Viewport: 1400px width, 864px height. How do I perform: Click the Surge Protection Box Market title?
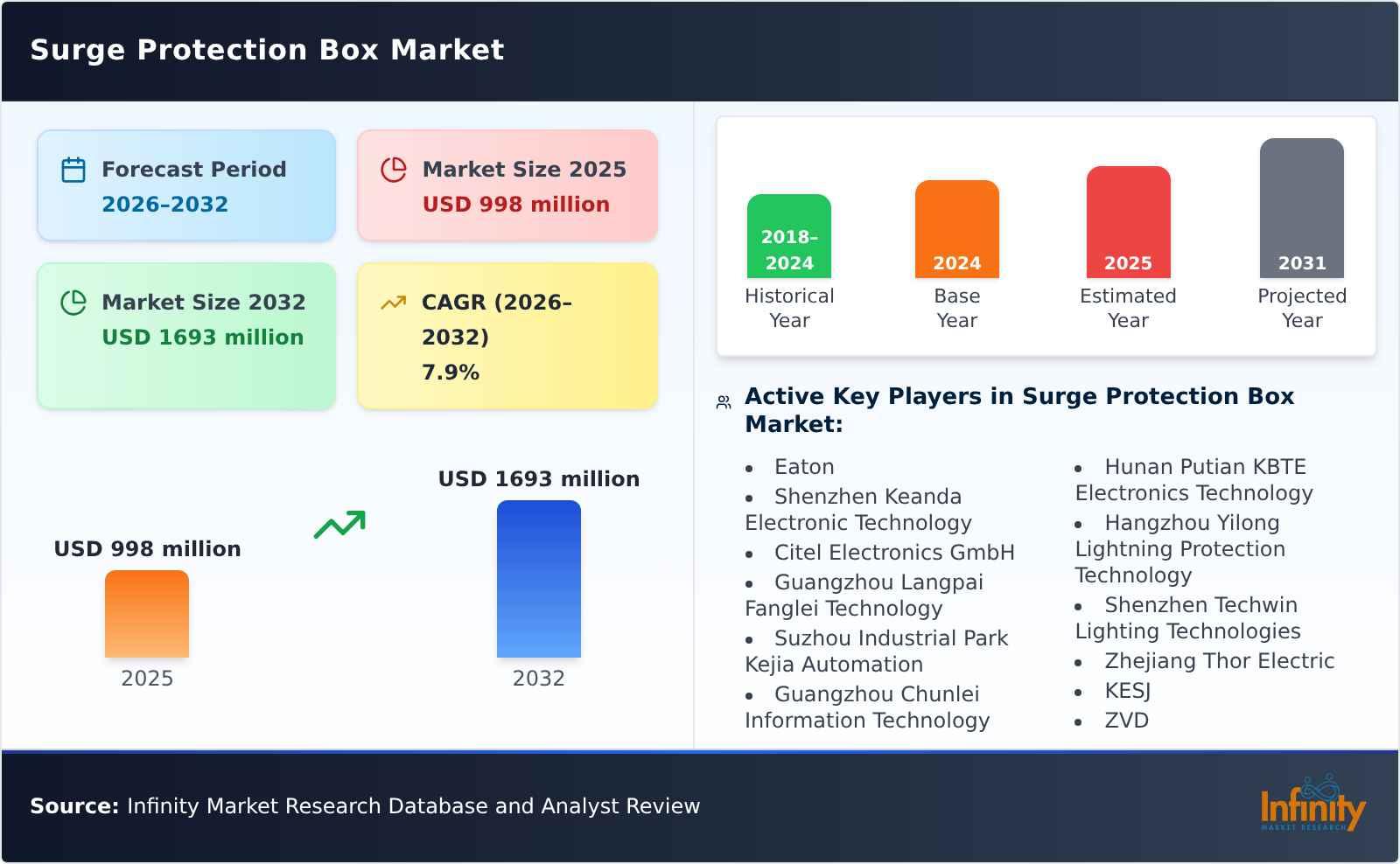(x=267, y=50)
